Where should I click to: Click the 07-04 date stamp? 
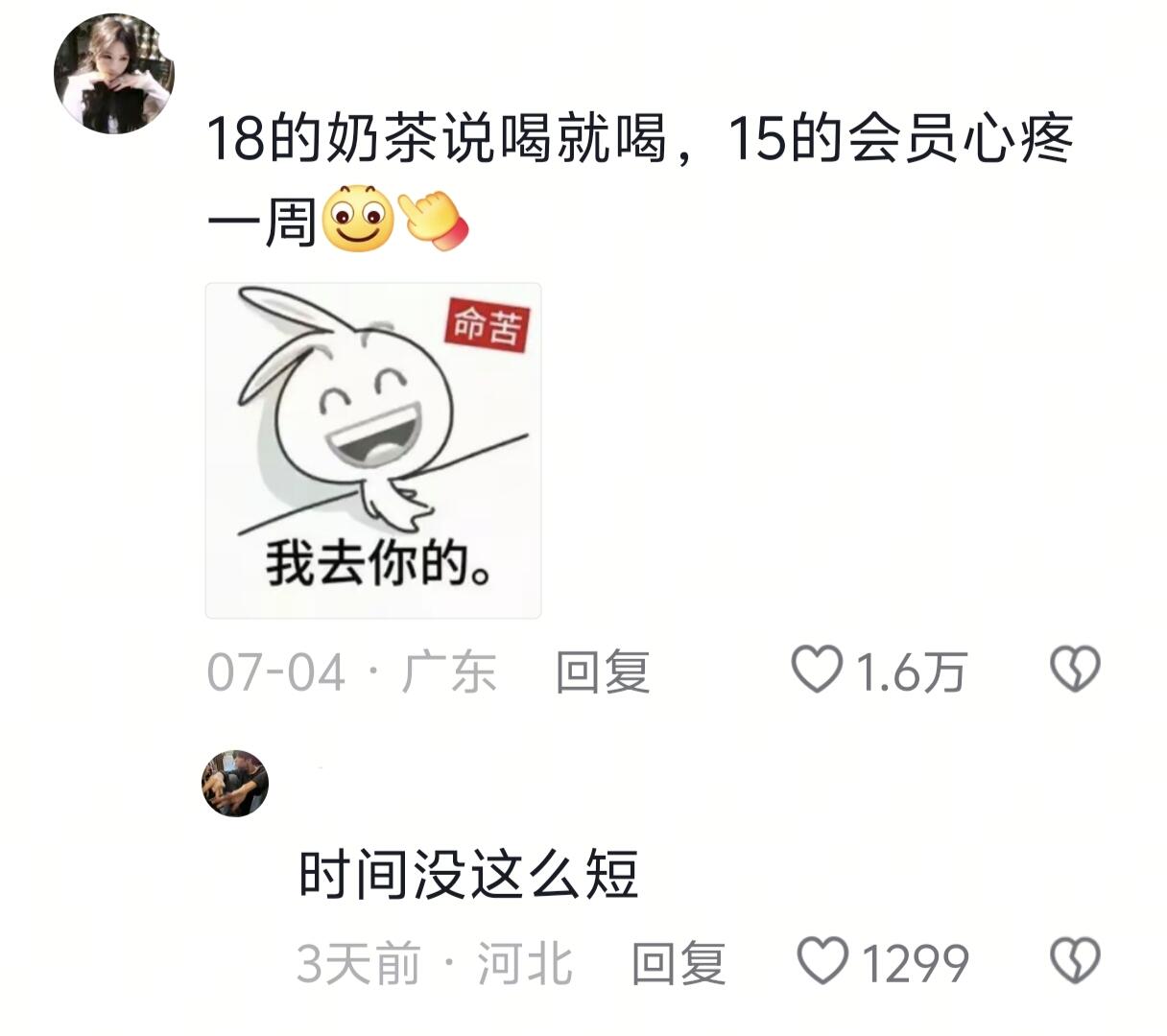coord(275,671)
